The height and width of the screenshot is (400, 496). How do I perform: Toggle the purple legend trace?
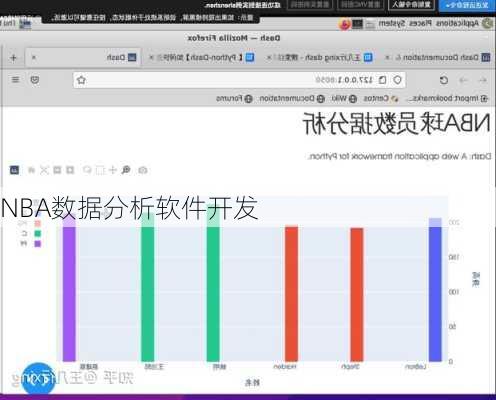(31, 244)
